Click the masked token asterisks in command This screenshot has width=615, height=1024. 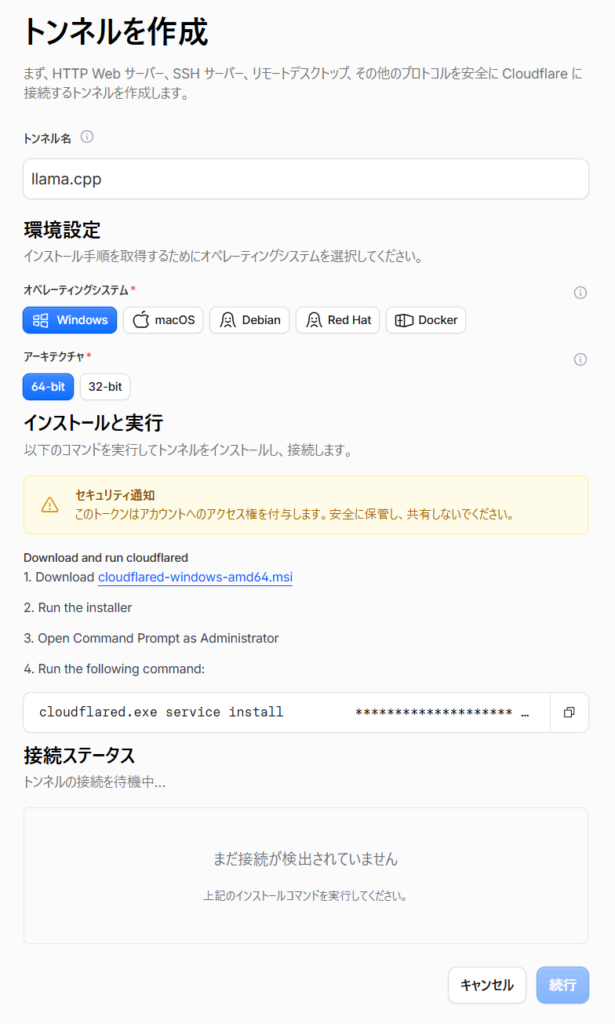(434, 712)
